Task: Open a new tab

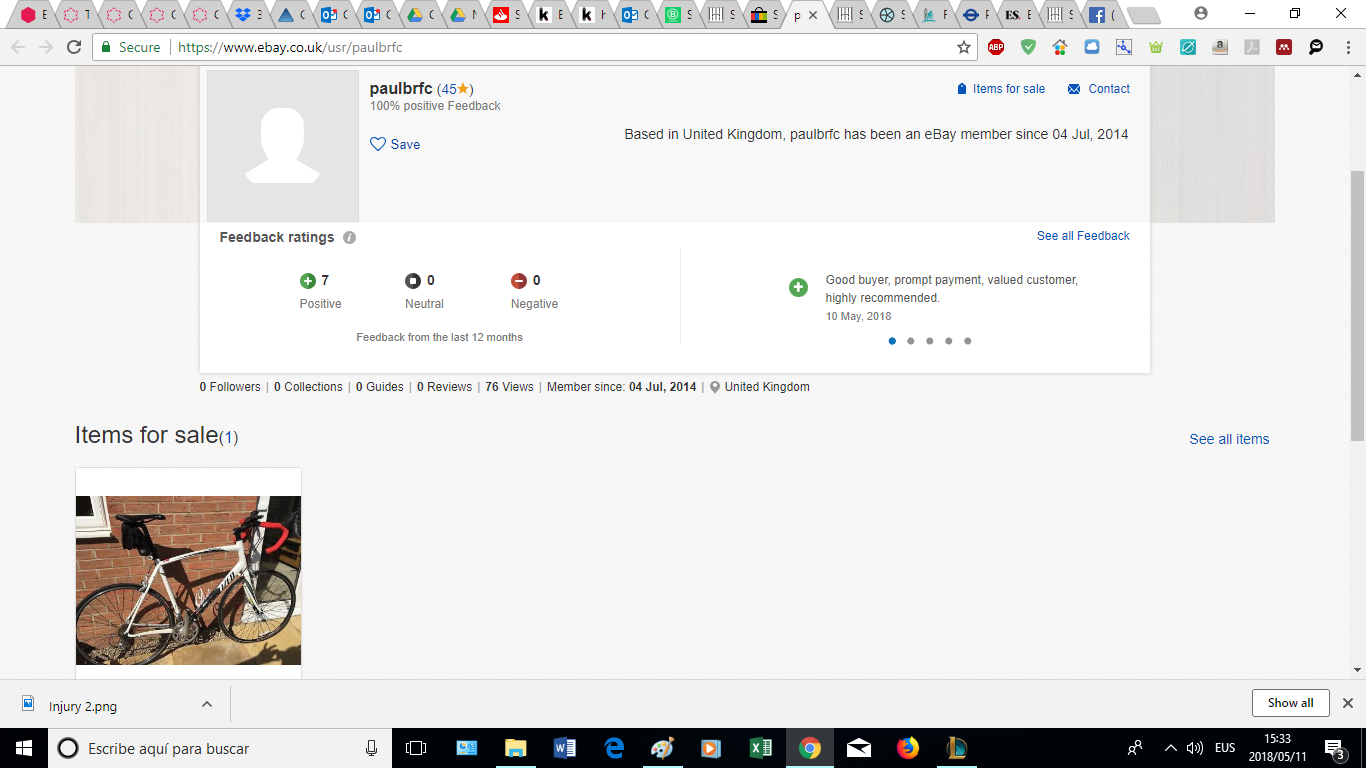Action: click(x=1143, y=15)
